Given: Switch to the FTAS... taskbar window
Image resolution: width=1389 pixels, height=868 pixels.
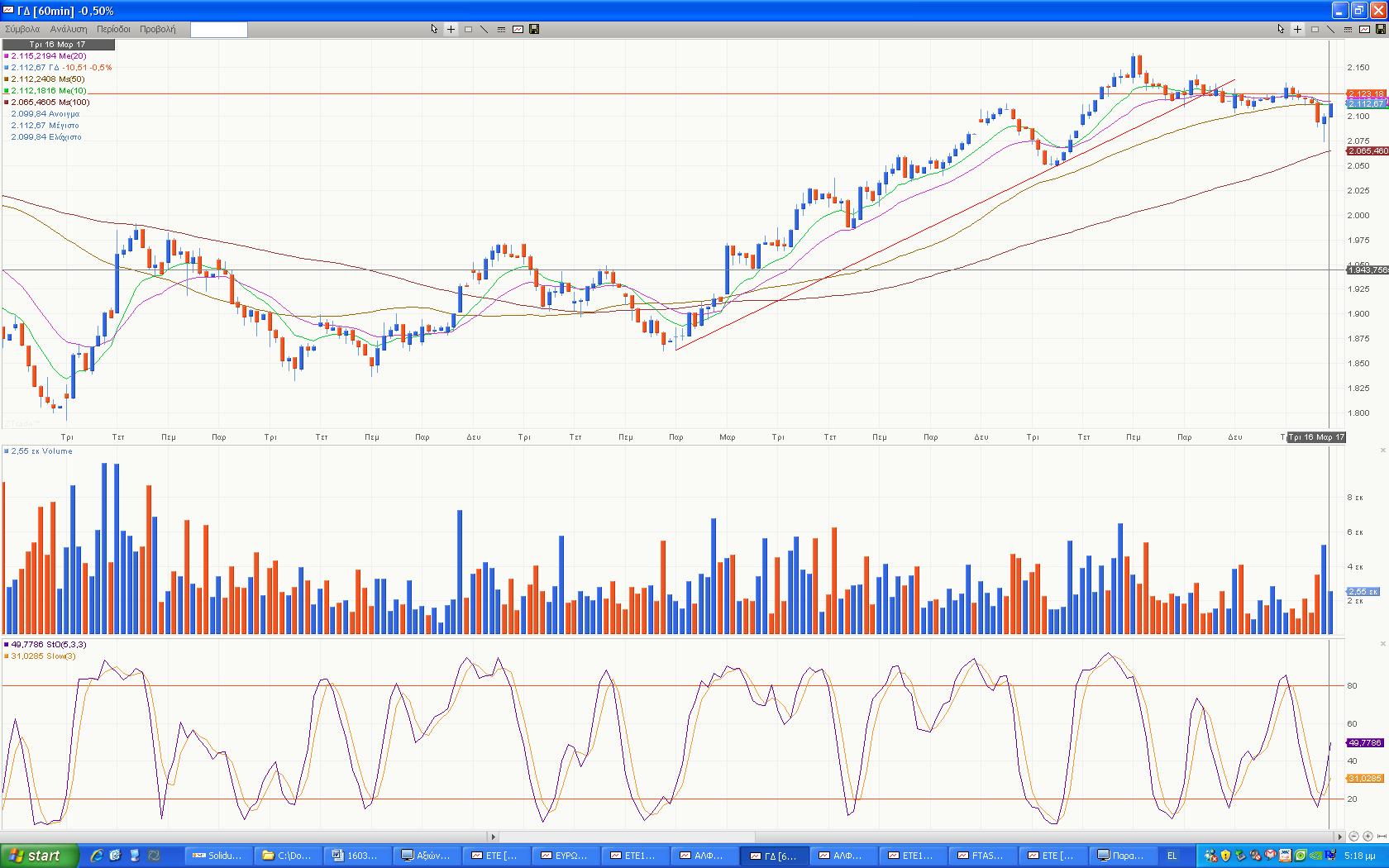Looking at the screenshot, I should (x=984, y=856).
